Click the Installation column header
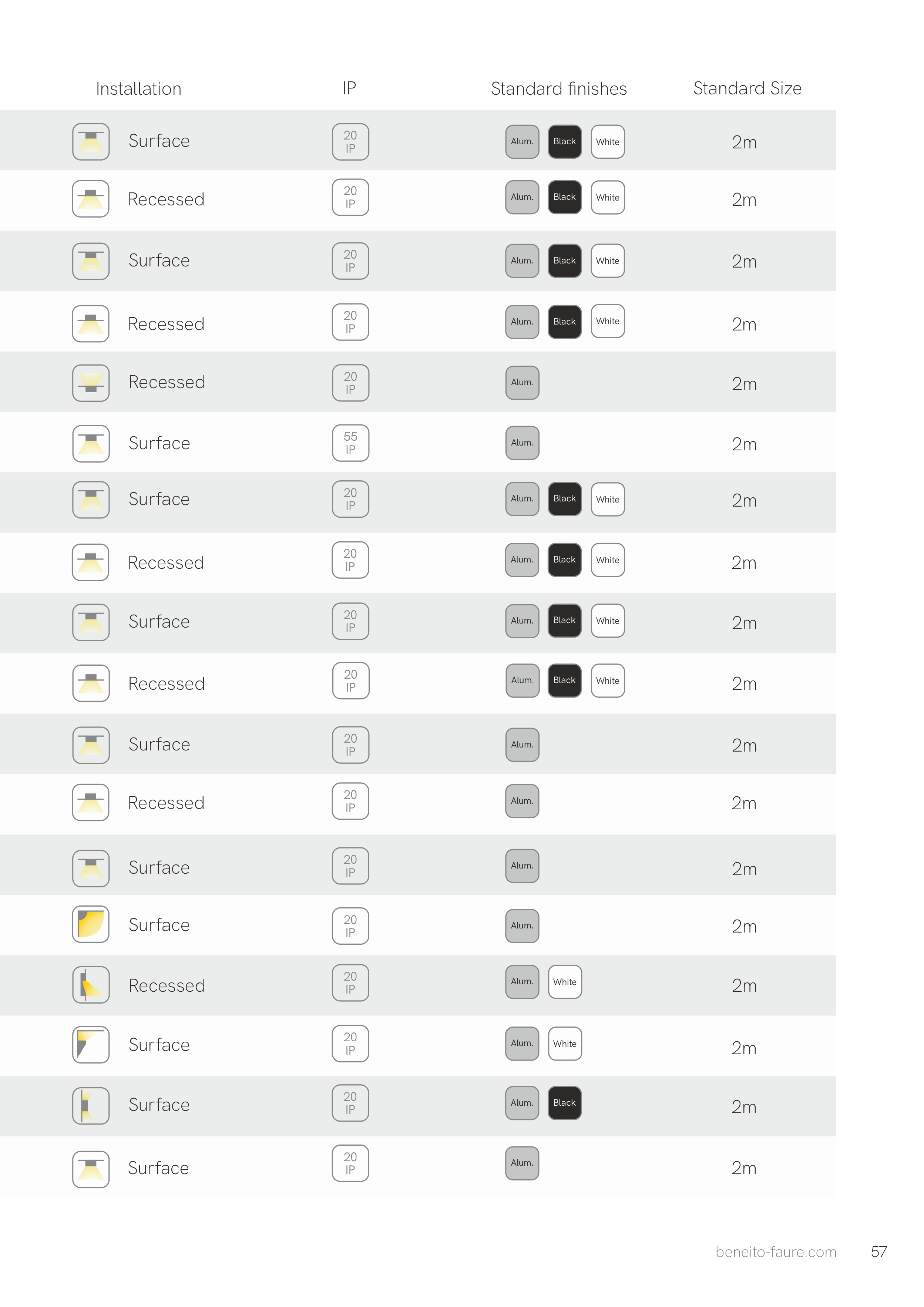The height and width of the screenshot is (1307, 924). coord(138,89)
